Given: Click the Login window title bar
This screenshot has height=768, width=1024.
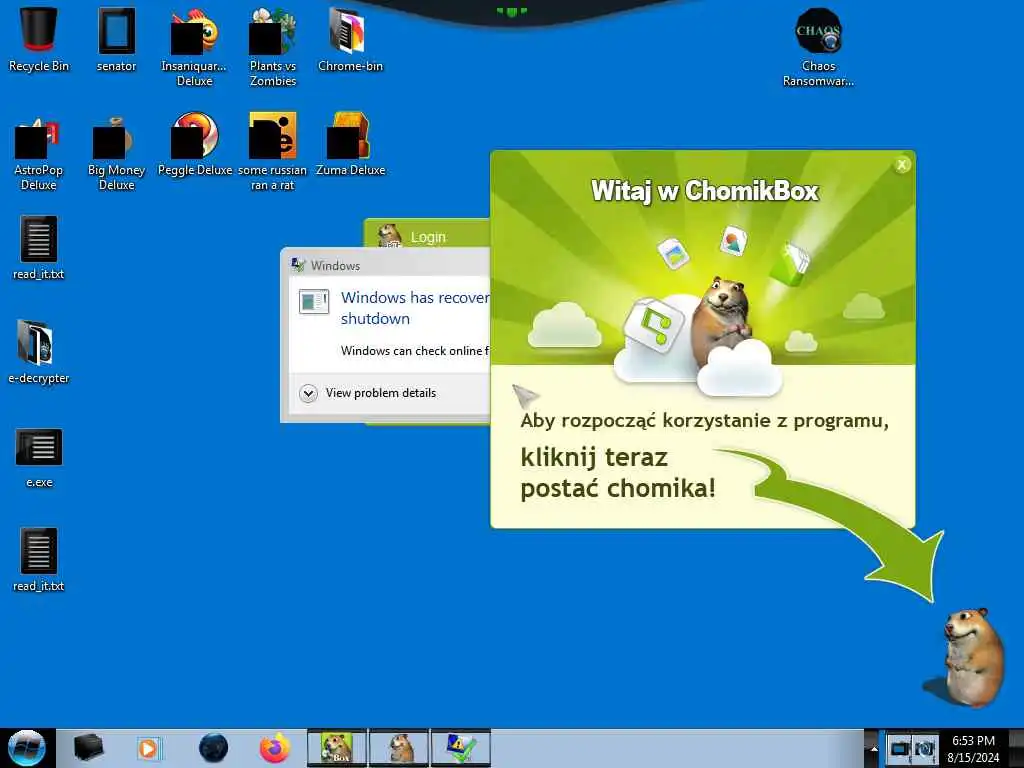Looking at the screenshot, I should 427,233.
